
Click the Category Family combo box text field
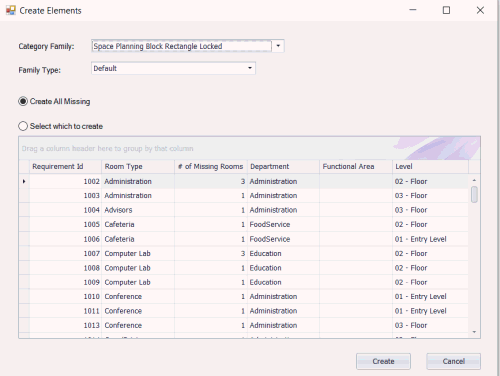point(182,46)
